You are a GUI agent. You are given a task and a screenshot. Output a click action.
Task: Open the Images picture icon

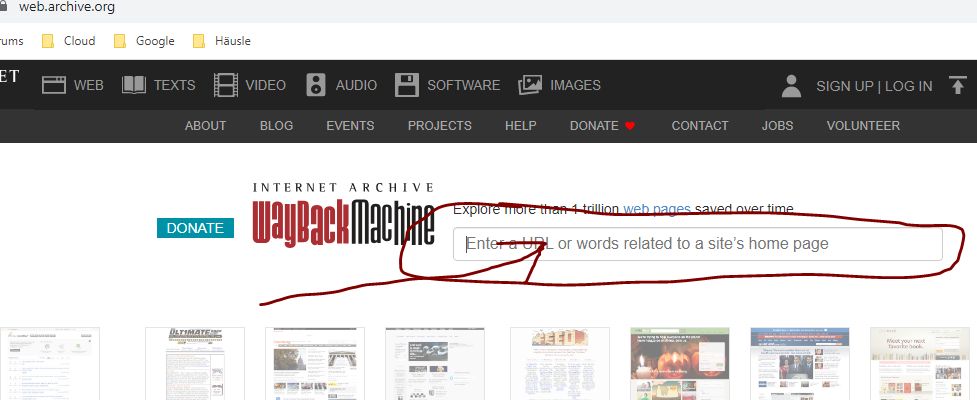[x=530, y=85]
